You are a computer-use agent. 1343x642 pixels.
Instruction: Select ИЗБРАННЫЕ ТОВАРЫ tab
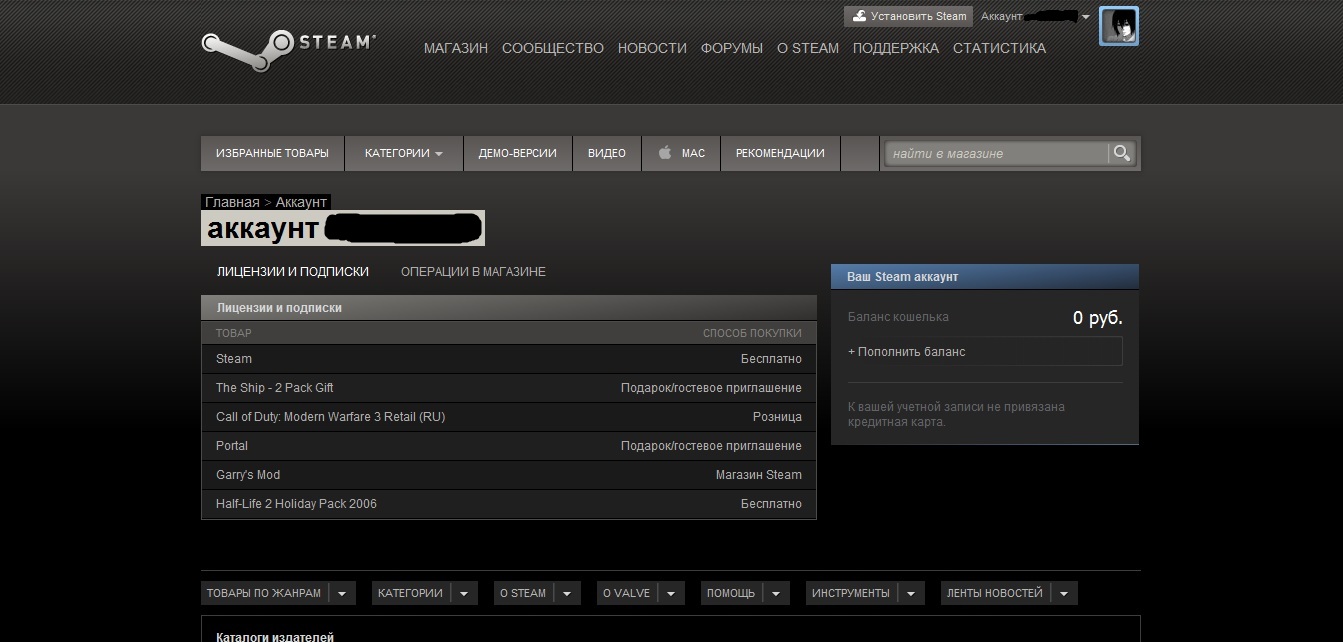pyautogui.click(x=272, y=153)
